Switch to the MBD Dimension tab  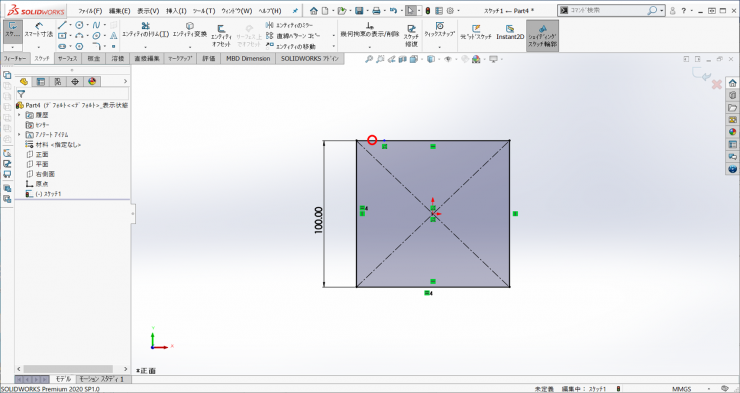248,59
